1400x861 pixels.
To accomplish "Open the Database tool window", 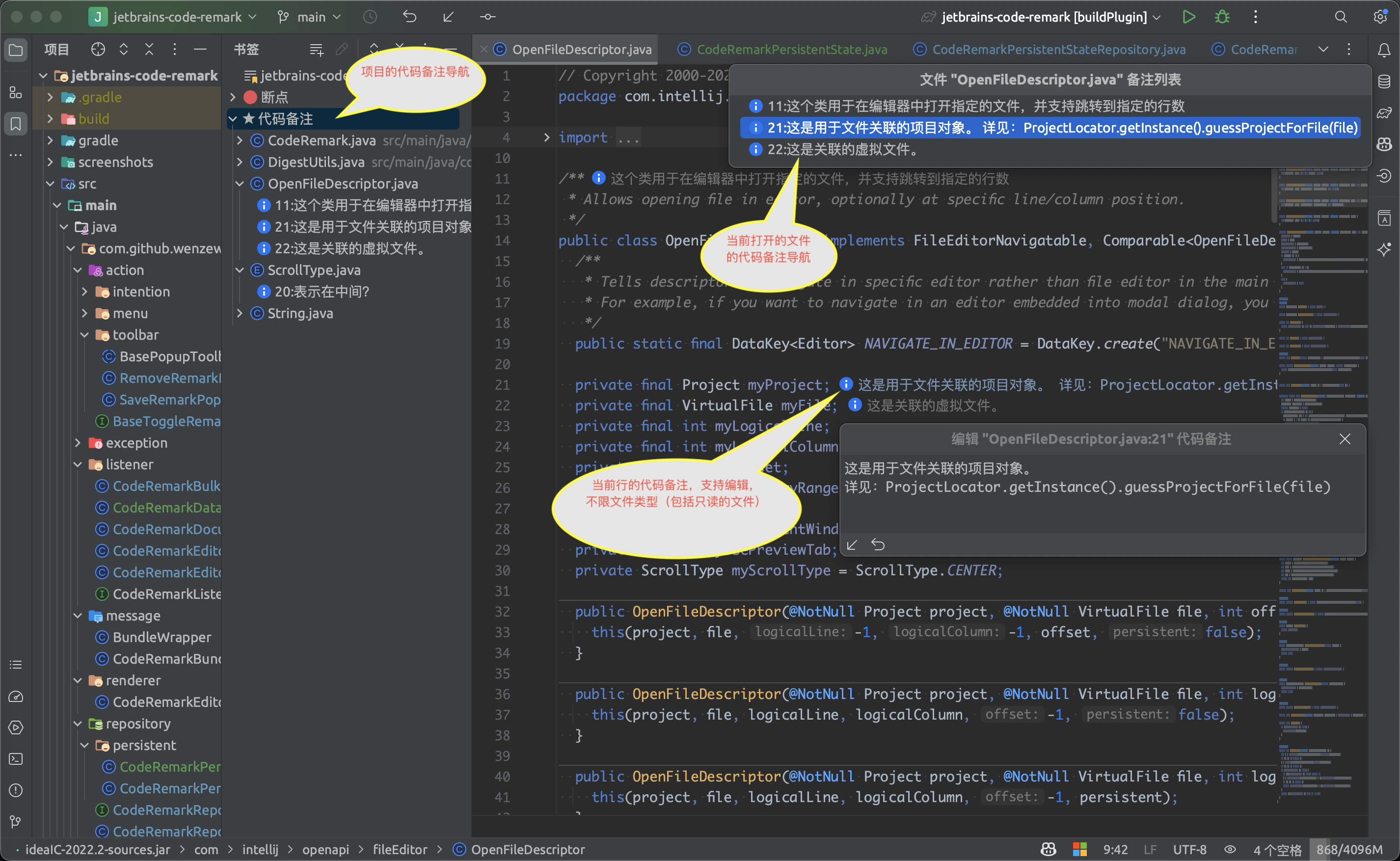I will [x=1385, y=81].
